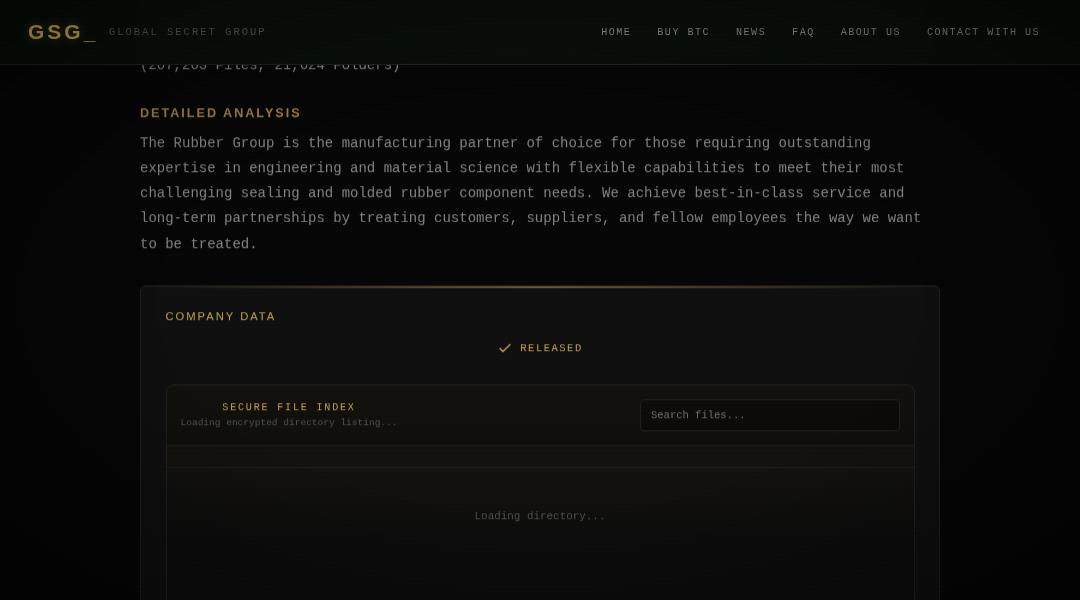This screenshot has height=600, width=1080.
Task: Open the HOME page link
Action: (616, 32)
